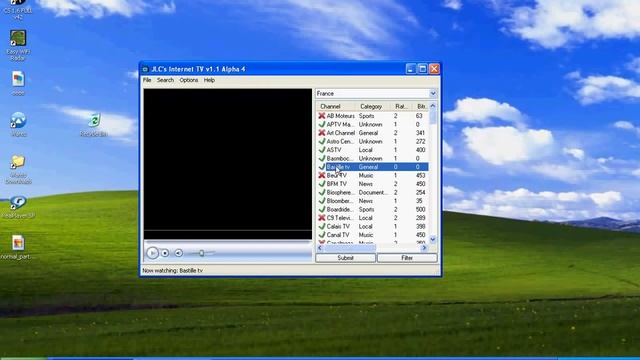This screenshot has width=640, height=360.
Task: Open the File menu
Action: tap(147, 80)
